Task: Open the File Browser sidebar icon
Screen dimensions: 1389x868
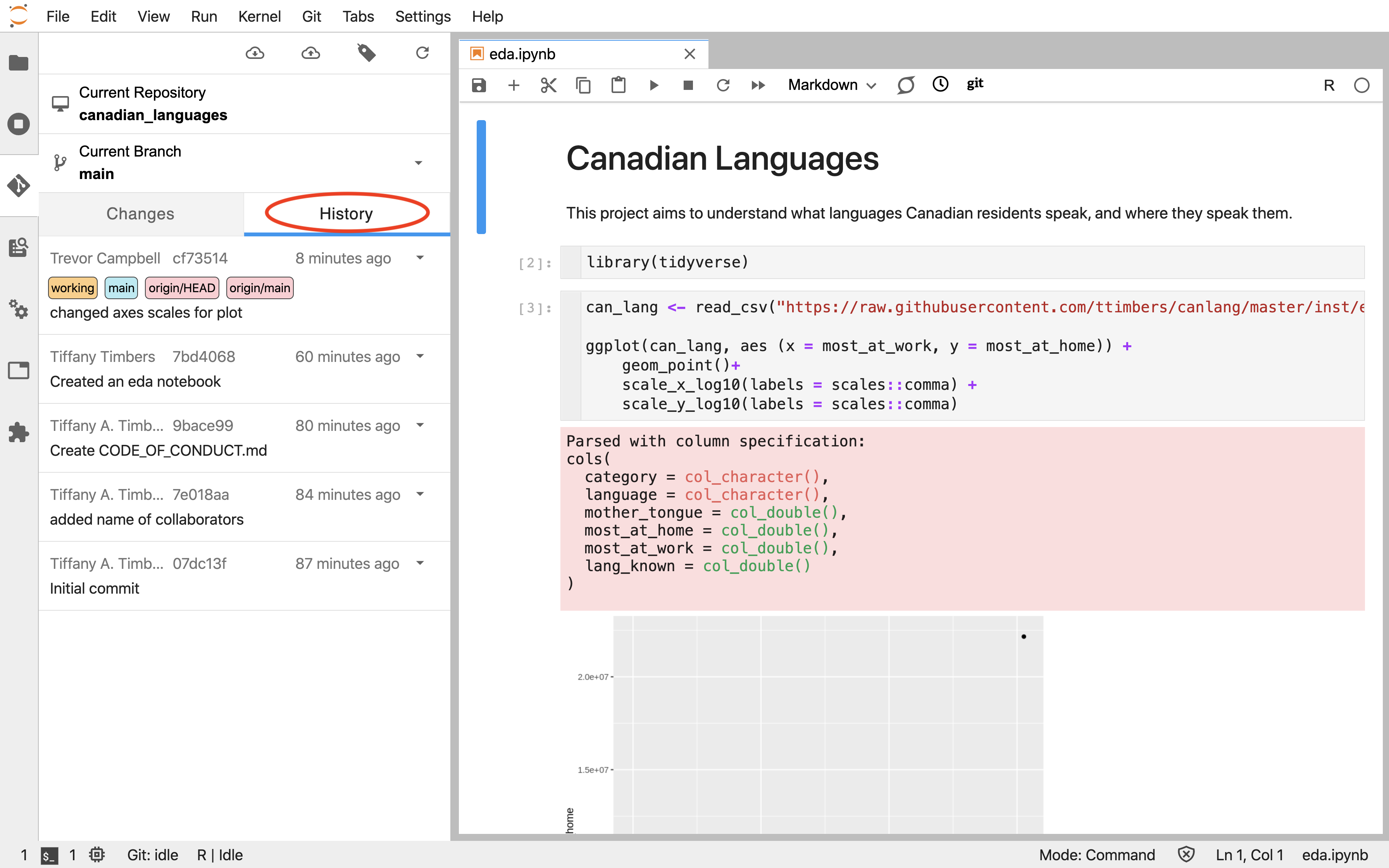Action: (18, 62)
